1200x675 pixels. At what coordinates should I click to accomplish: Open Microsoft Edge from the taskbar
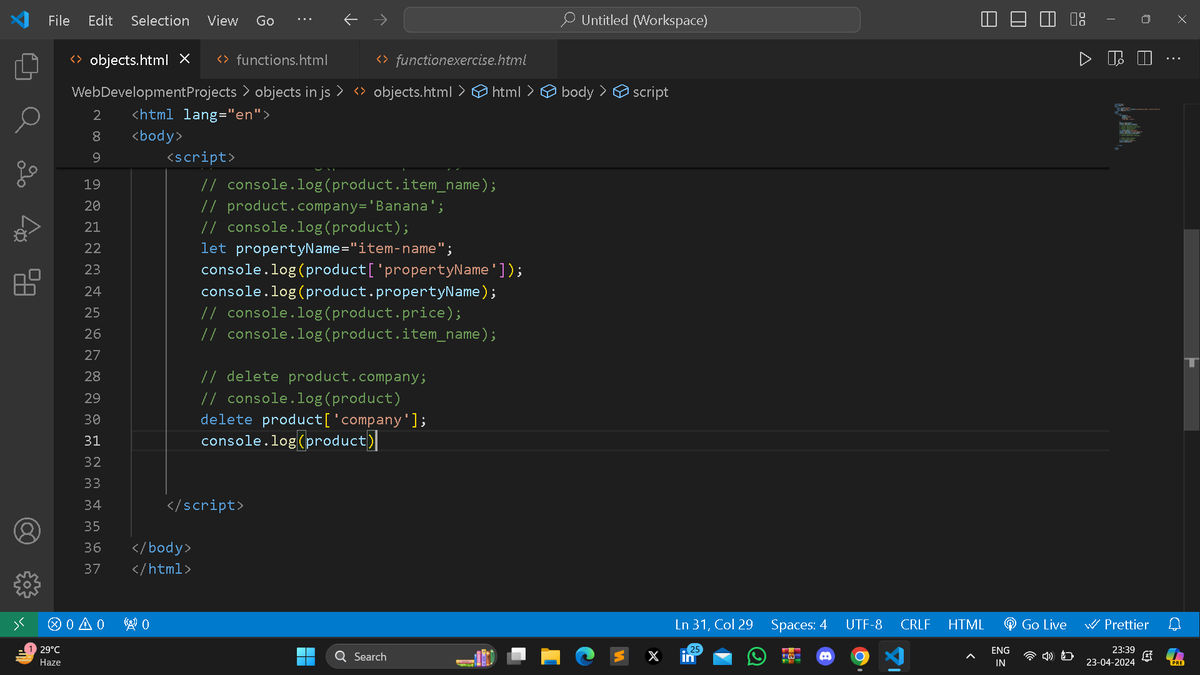point(585,656)
